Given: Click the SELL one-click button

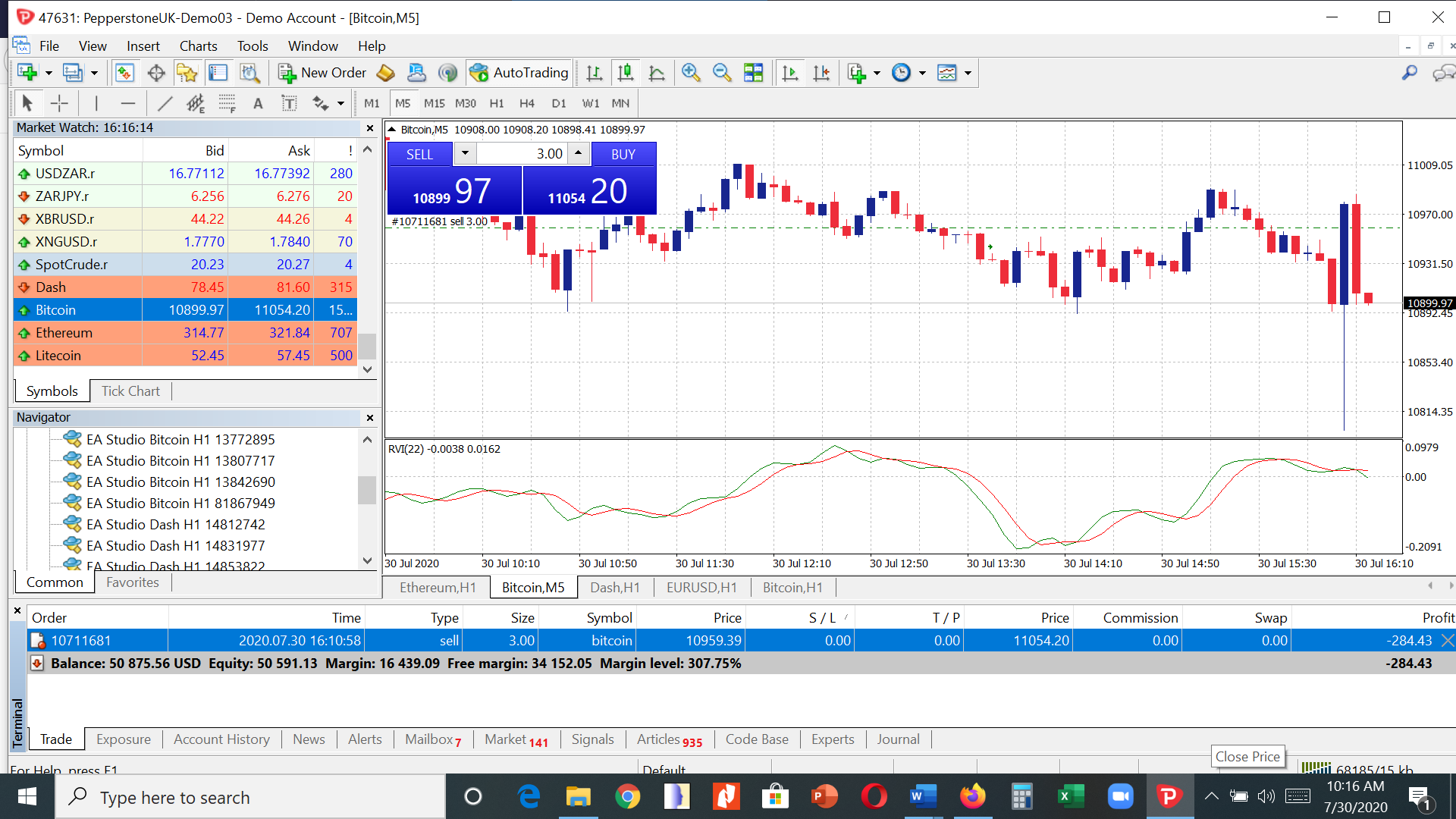Looking at the screenshot, I should coord(419,154).
